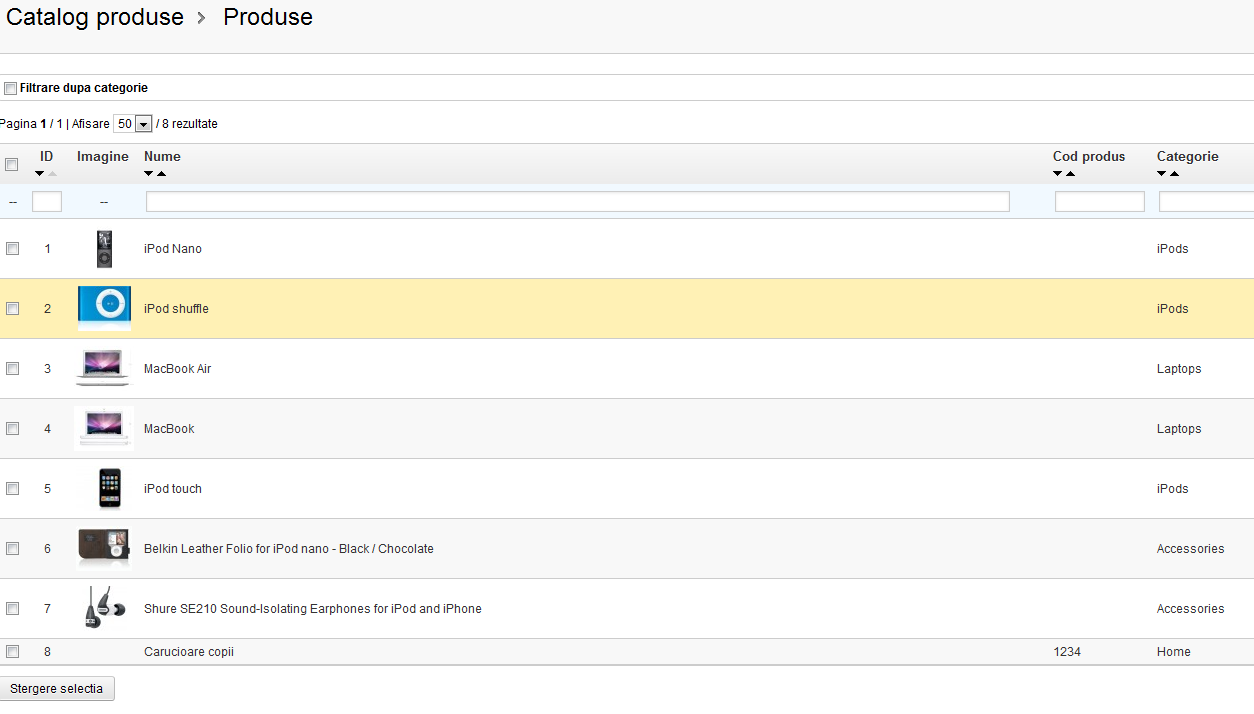
Task: Open the MacBook Air product image
Action: tap(103, 368)
